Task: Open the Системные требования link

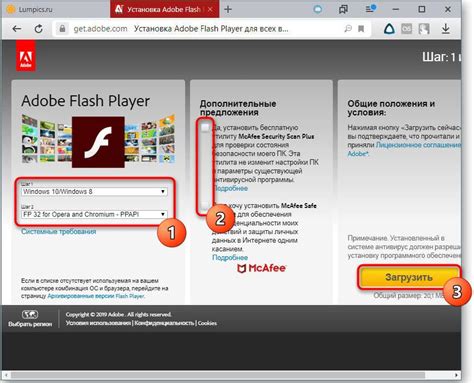Action: [x=59, y=231]
